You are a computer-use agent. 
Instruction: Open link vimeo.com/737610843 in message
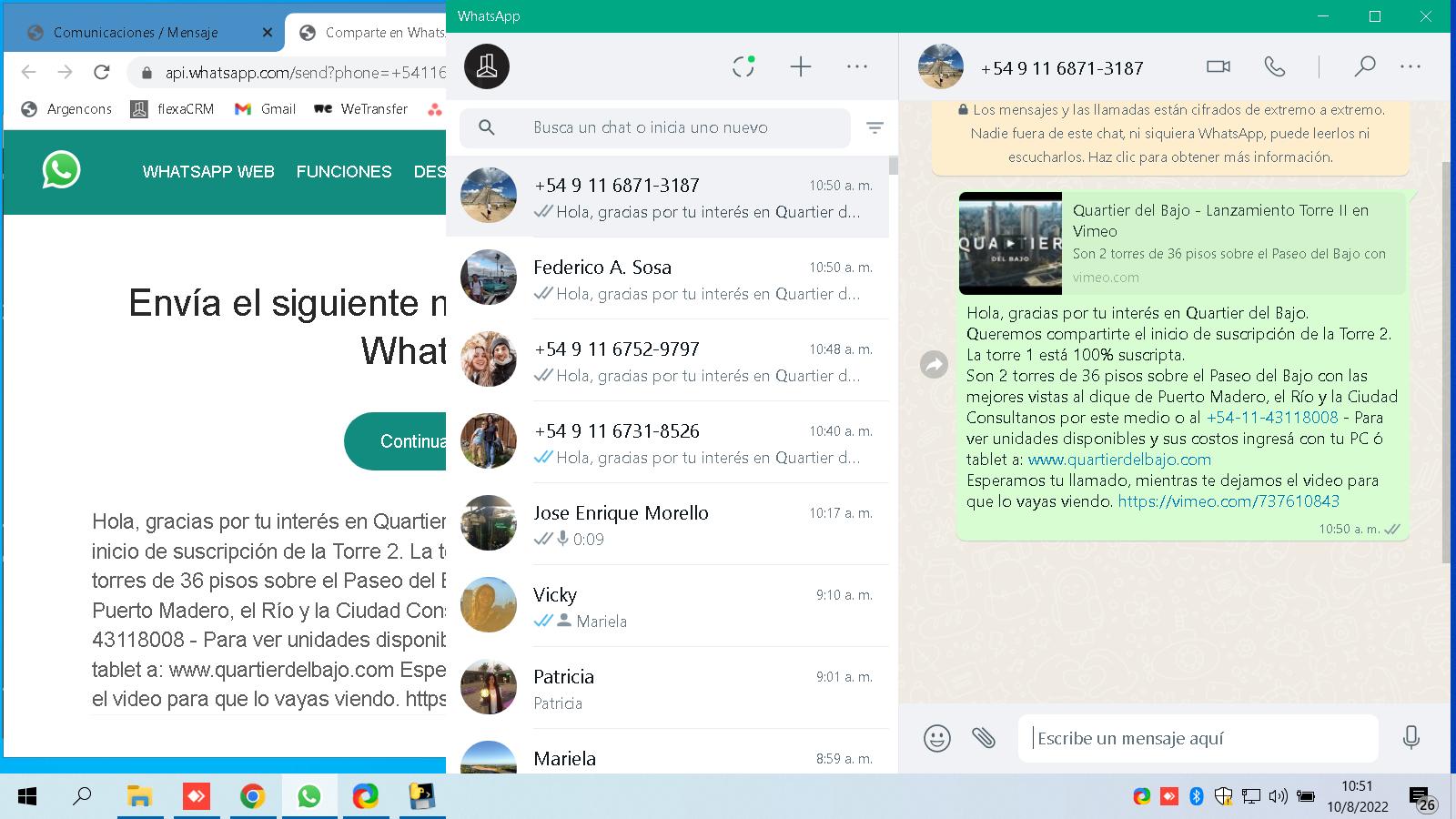1228,501
